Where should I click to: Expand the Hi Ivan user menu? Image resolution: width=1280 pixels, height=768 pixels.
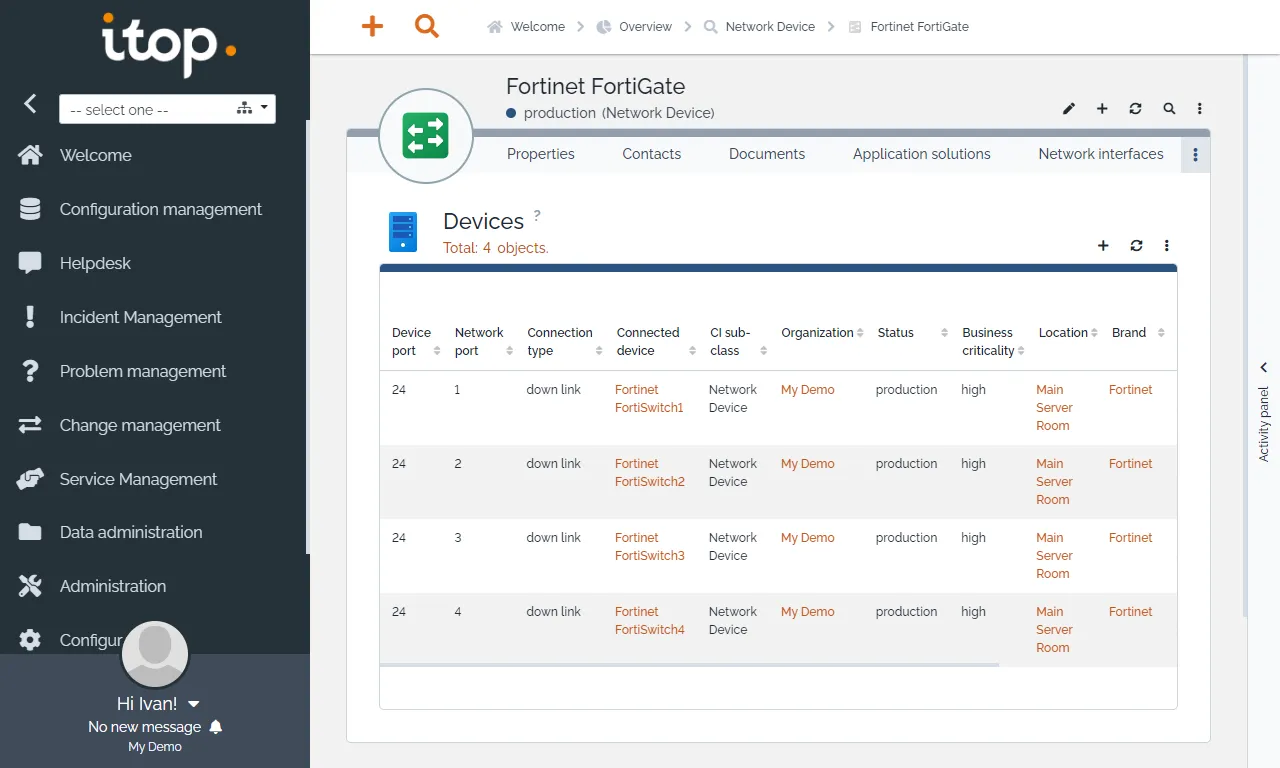(194, 704)
